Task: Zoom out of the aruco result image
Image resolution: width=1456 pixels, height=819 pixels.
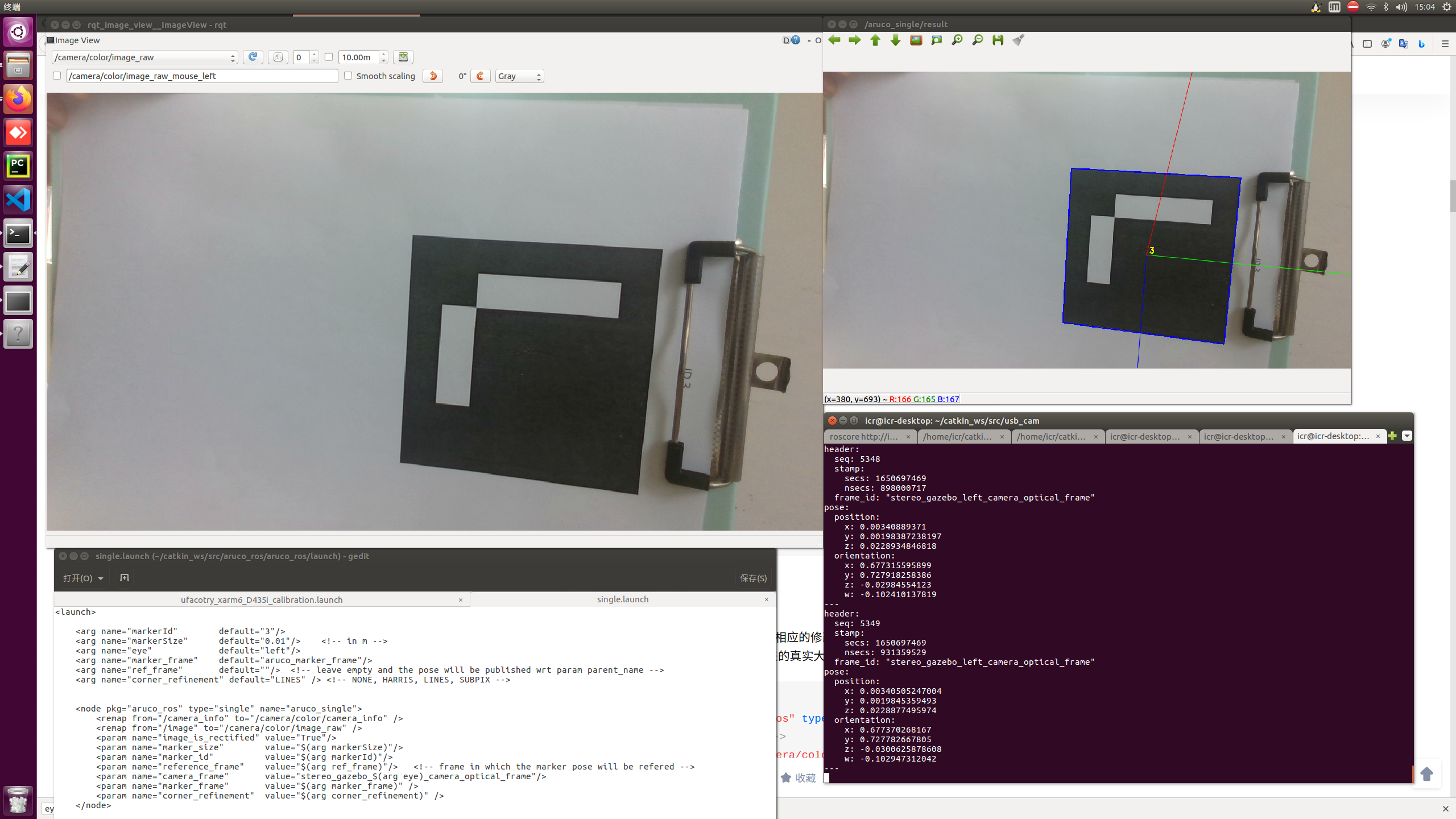Action: 977,40
